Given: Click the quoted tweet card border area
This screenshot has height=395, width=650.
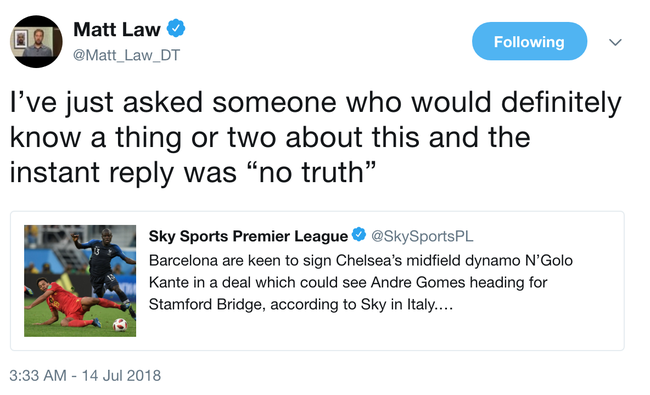Looking at the screenshot, I should coord(317,281).
